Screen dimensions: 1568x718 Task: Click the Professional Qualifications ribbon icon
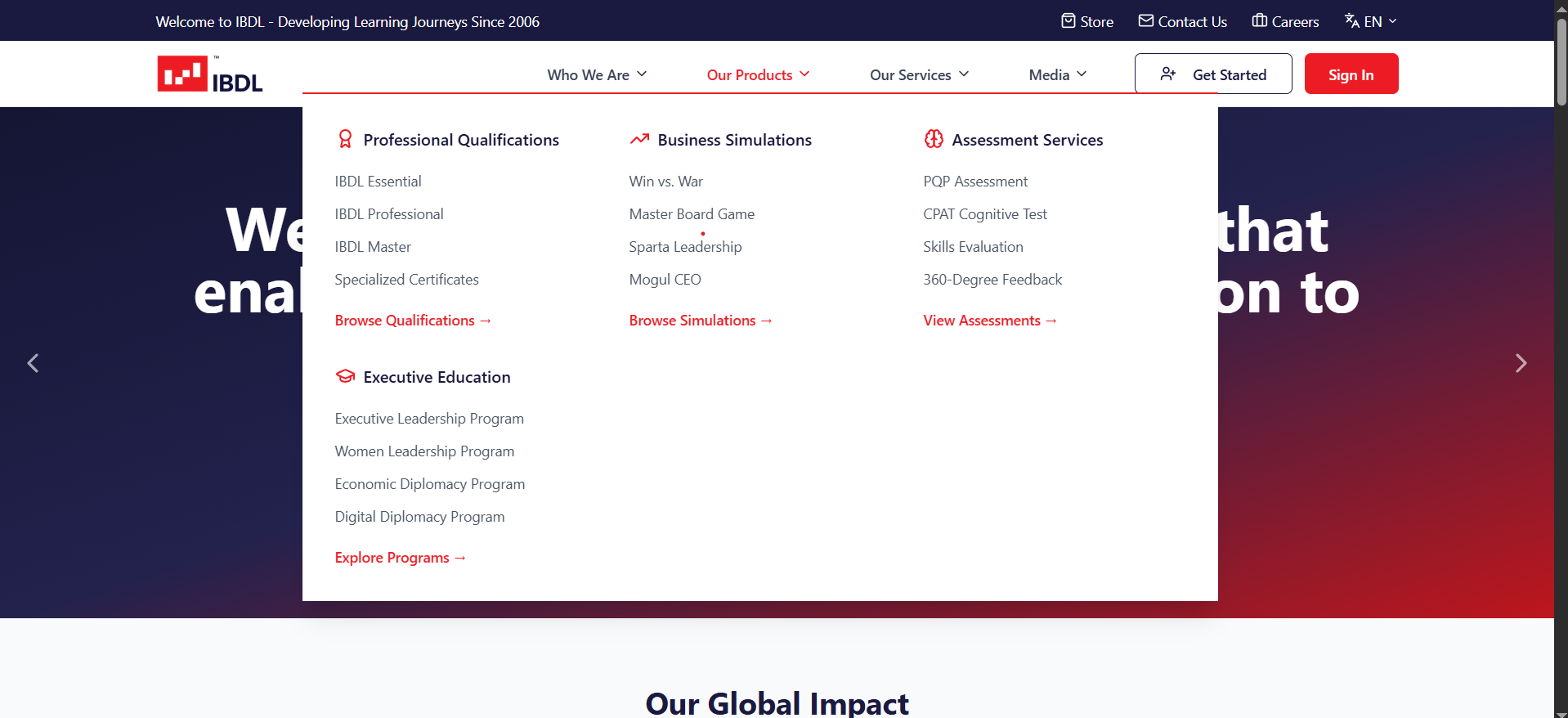(x=345, y=140)
